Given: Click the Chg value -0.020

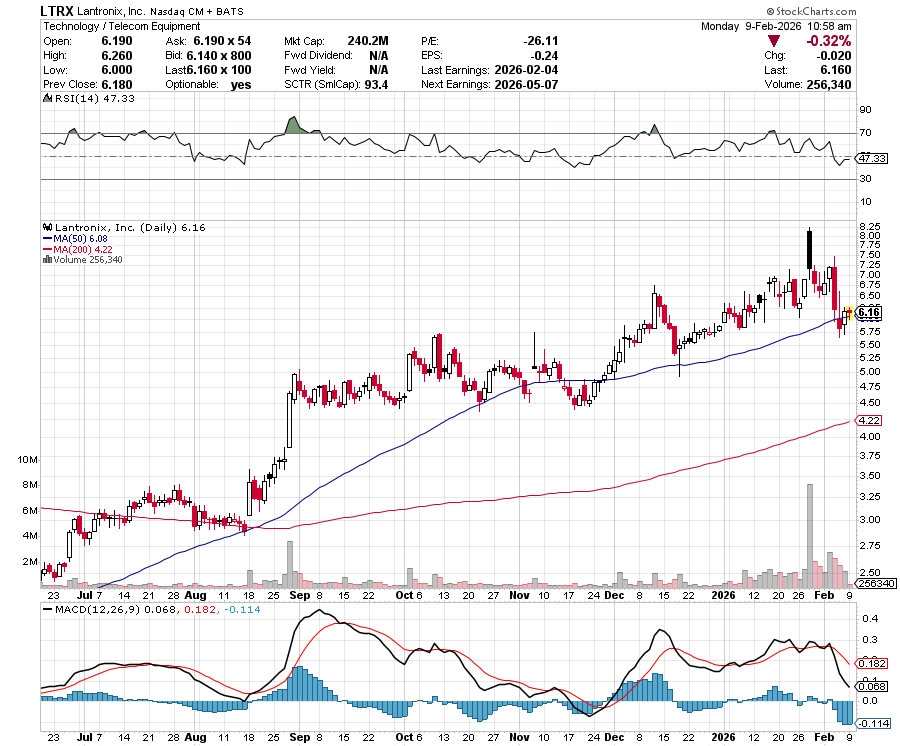Looking at the screenshot, I should coord(834,56).
